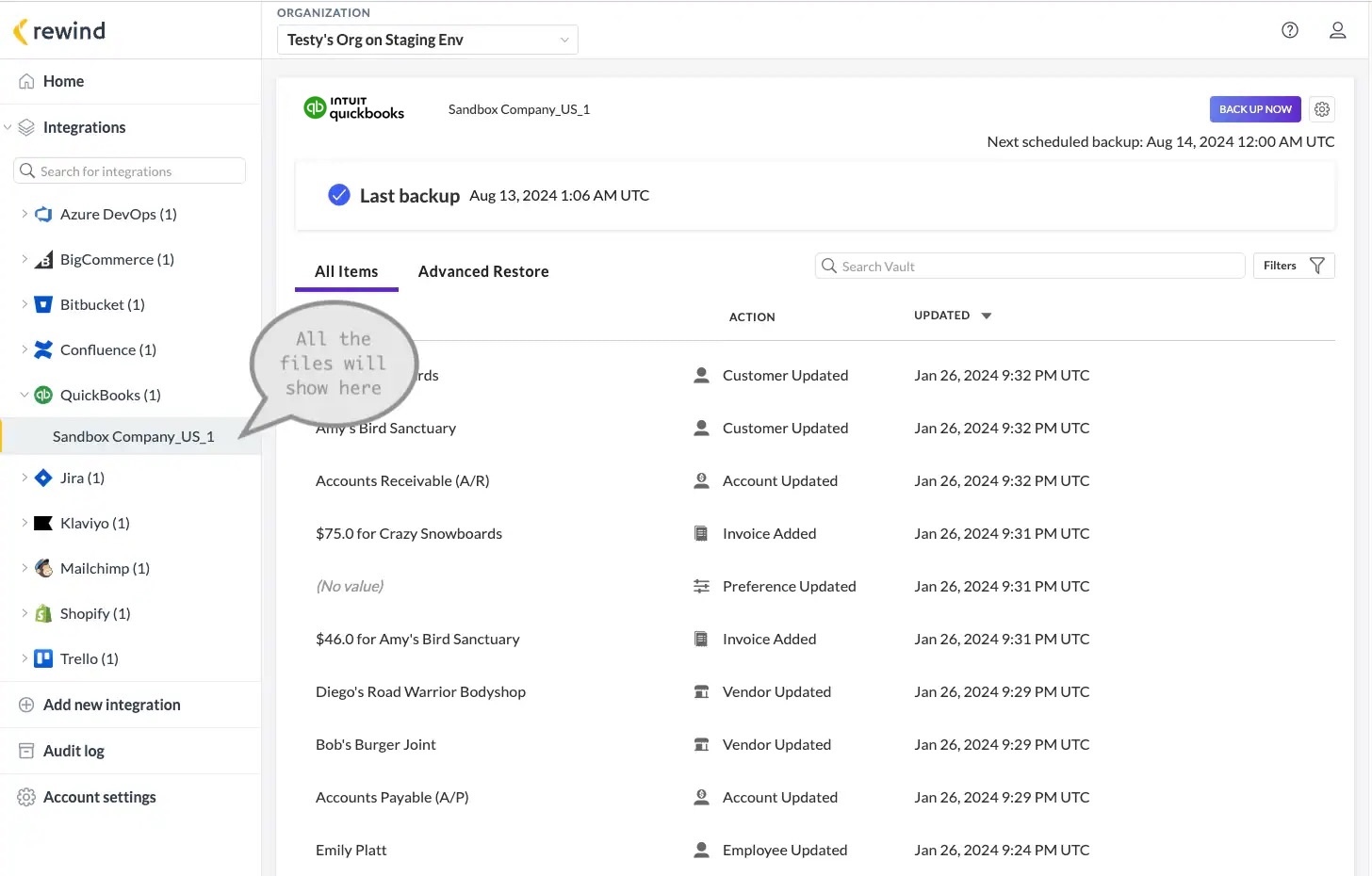Expand the Mailchimp tree chevron

24,568
